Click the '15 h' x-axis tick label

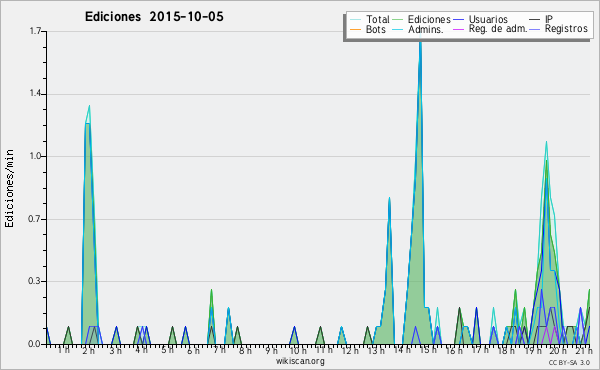[x=428, y=350]
